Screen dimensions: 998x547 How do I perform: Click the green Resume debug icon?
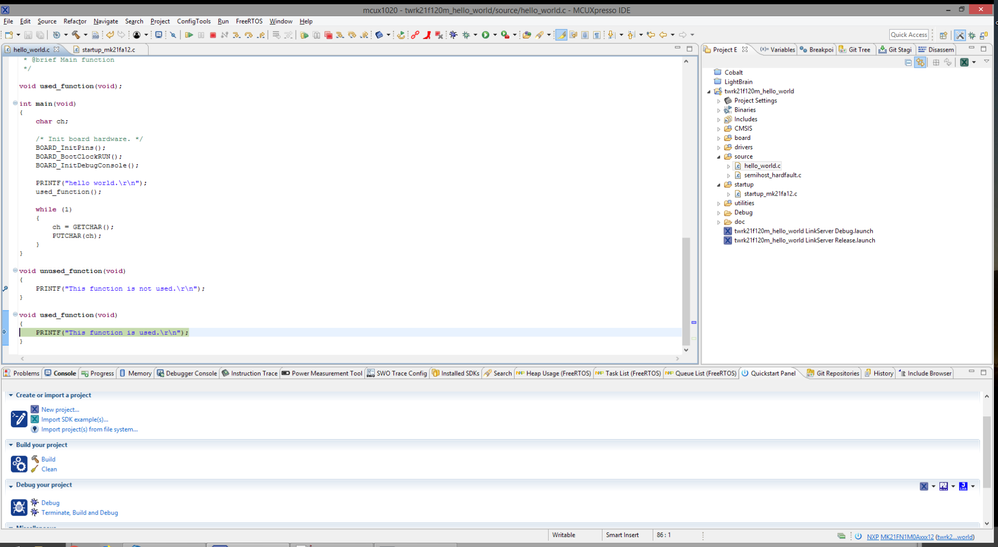(x=189, y=35)
